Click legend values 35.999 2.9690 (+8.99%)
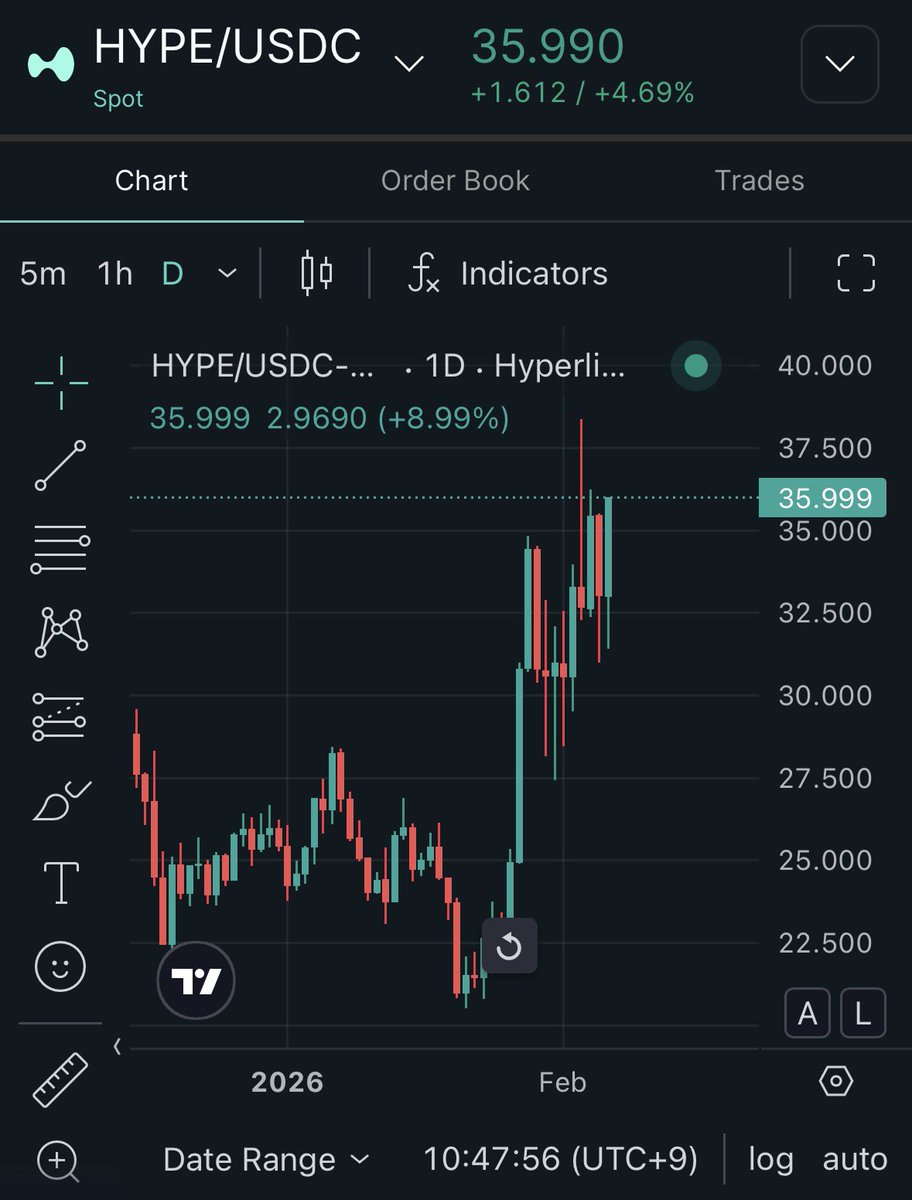 click(x=330, y=417)
